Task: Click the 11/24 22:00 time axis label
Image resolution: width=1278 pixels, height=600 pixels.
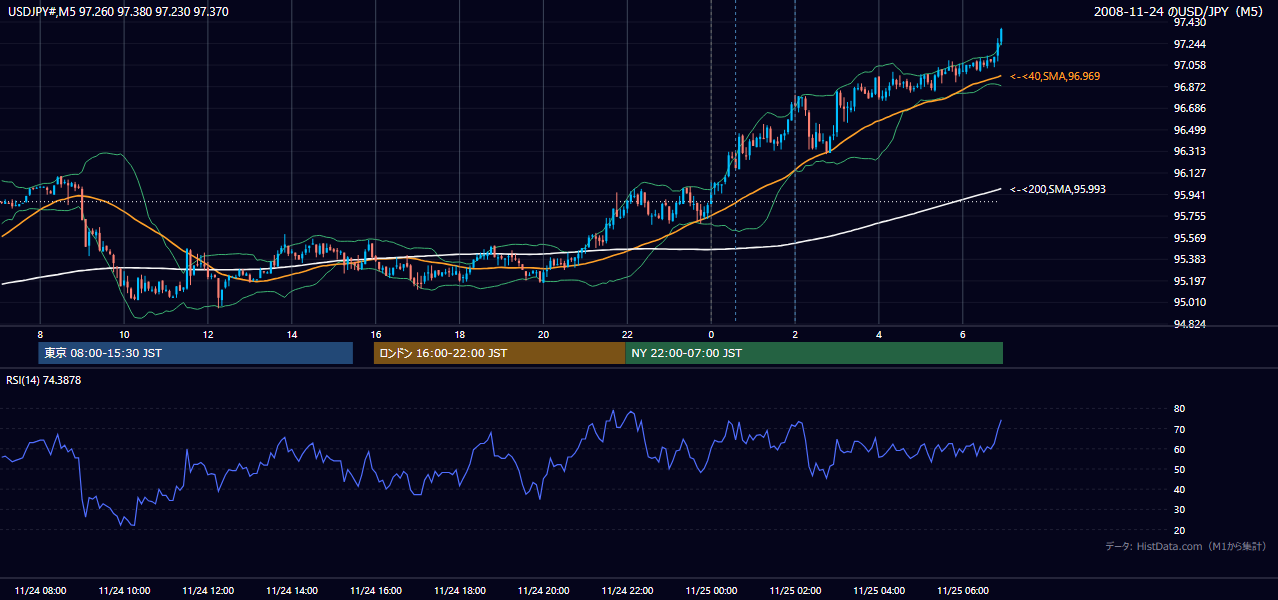Action: coord(628,590)
